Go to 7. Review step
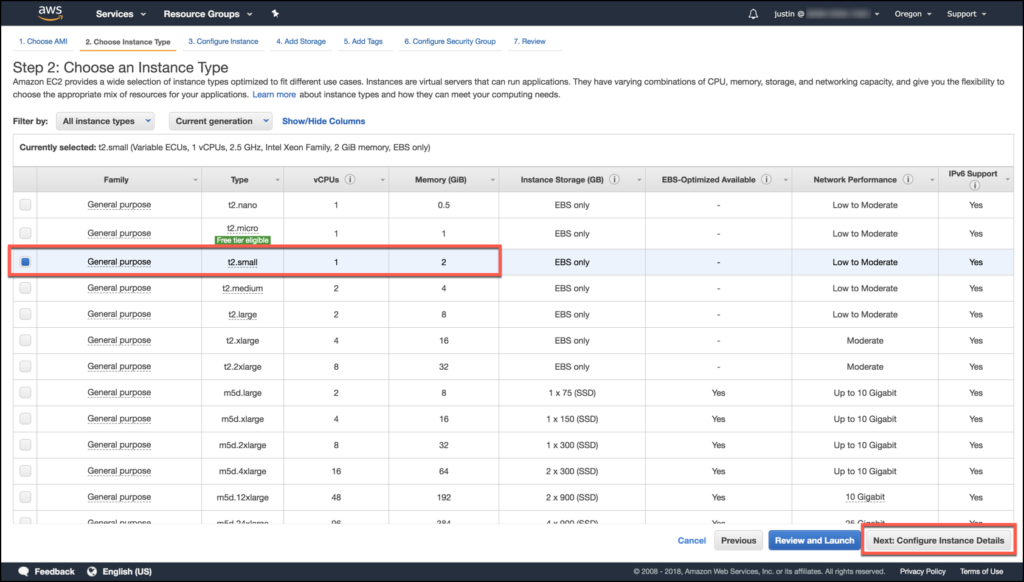This screenshot has width=1024, height=582. 530,41
